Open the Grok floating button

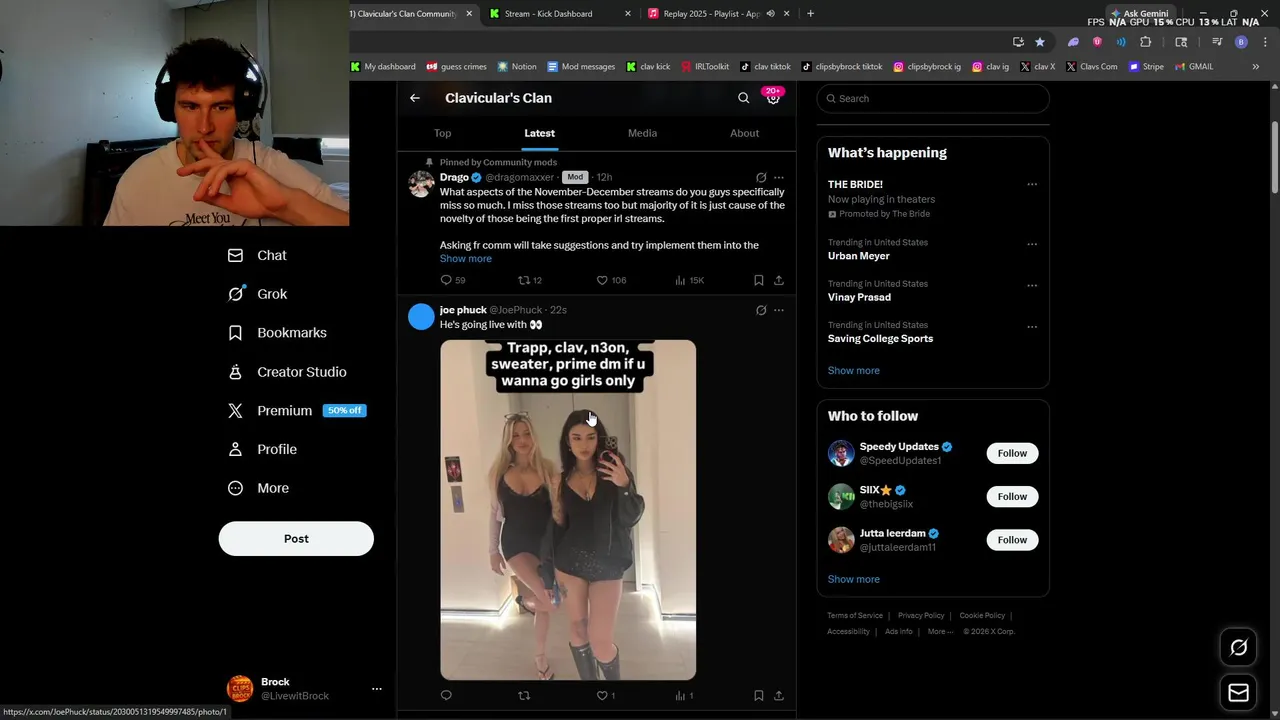coord(1238,648)
